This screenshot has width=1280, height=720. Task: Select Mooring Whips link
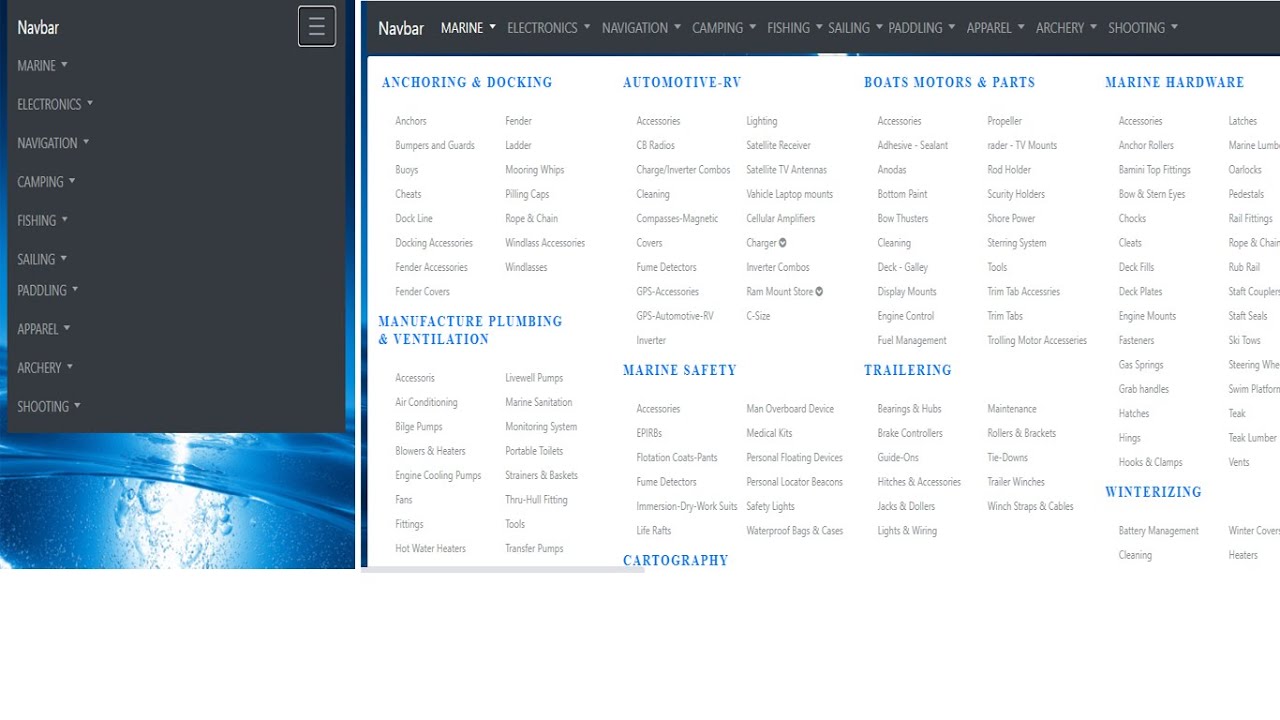tap(535, 170)
